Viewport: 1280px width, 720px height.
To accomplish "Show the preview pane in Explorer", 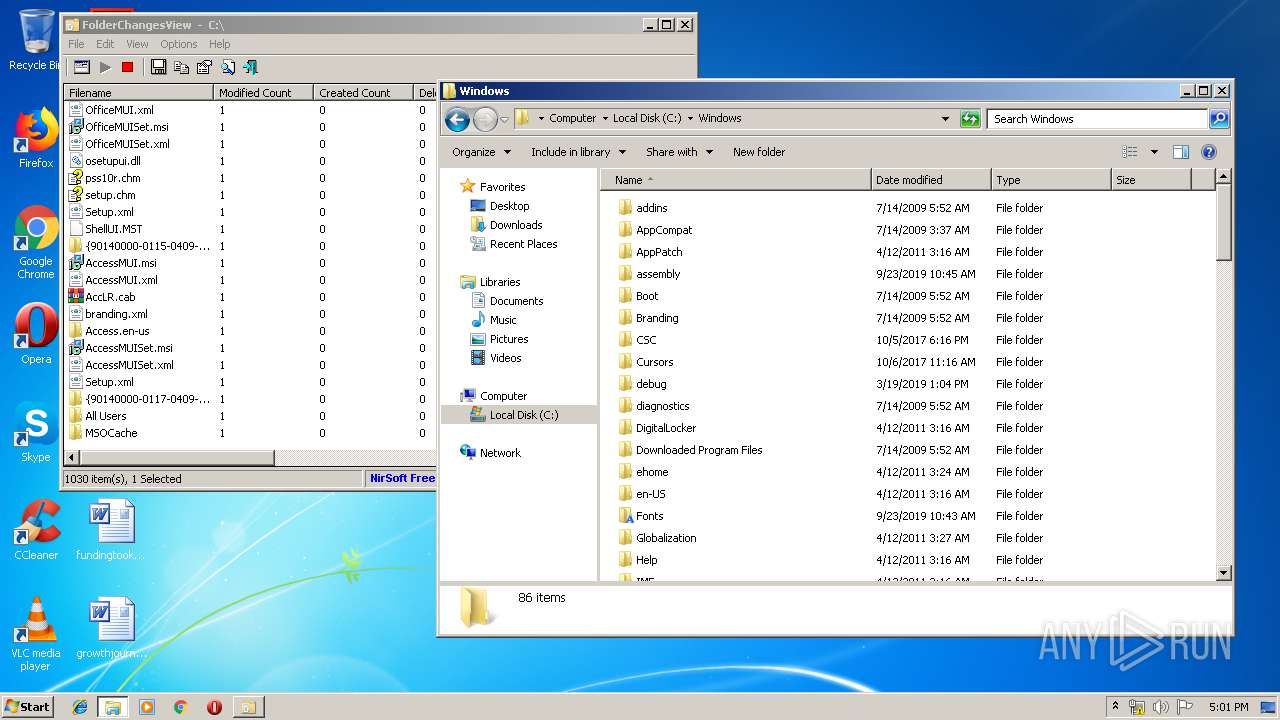I will 1180,152.
